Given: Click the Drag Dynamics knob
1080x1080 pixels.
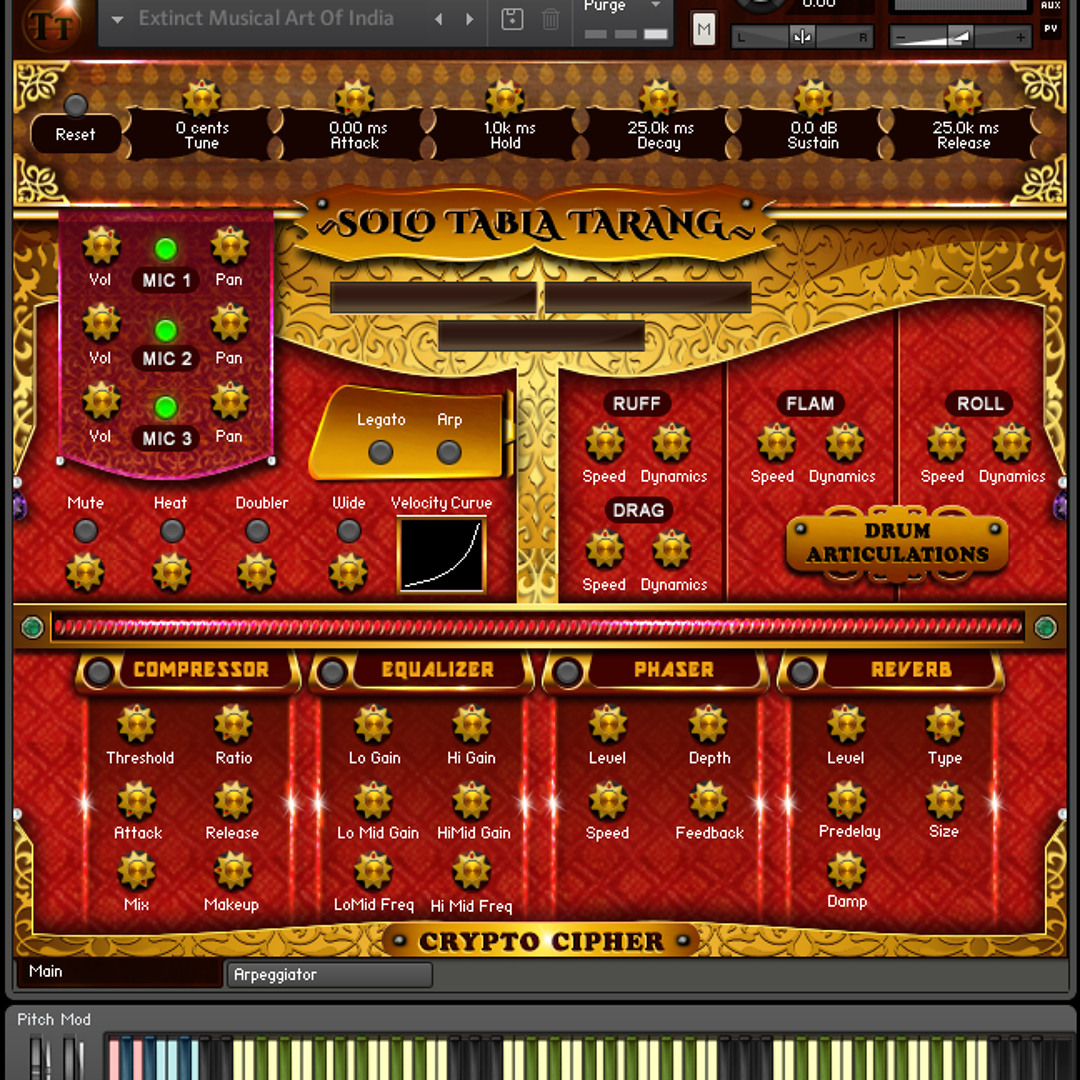Looking at the screenshot, I should pos(673,551).
